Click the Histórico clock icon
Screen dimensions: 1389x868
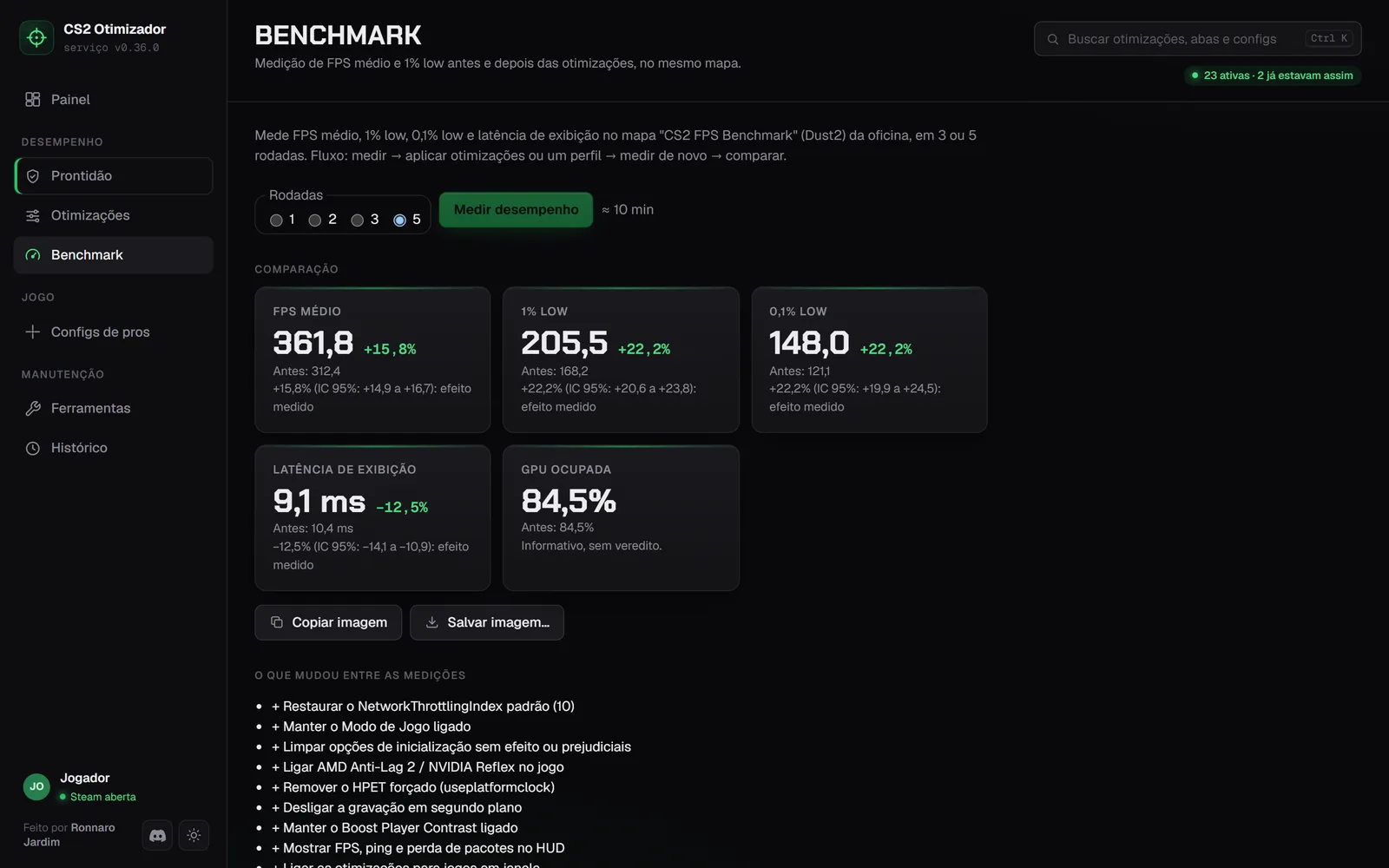[33, 449]
